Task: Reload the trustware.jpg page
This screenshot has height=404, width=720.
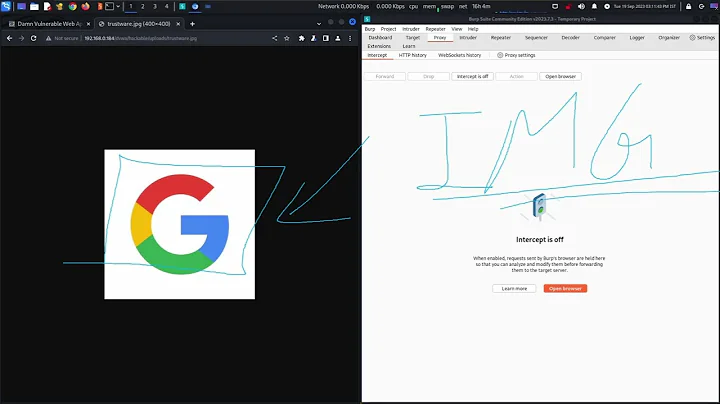Action: point(34,39)
